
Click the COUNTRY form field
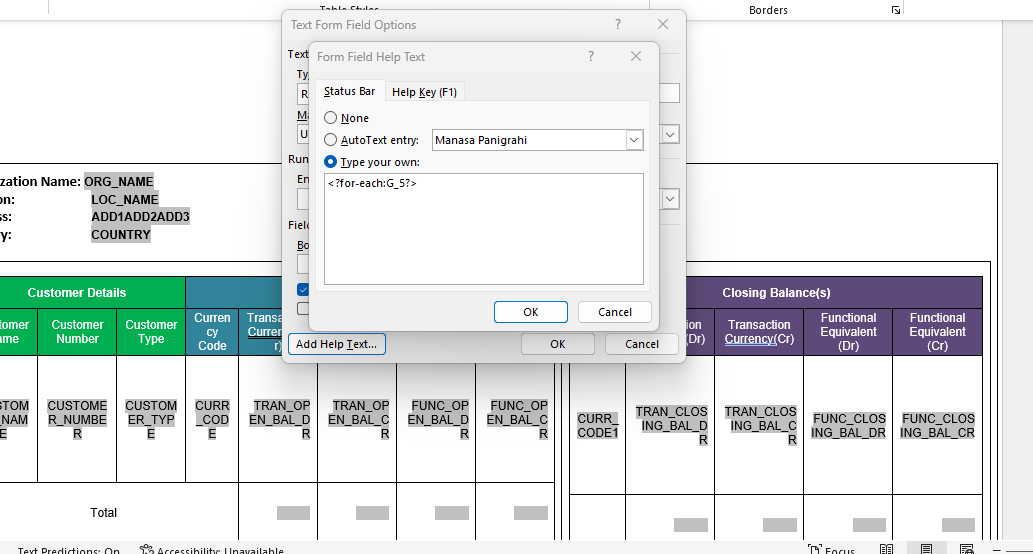(x=121, y=235)
